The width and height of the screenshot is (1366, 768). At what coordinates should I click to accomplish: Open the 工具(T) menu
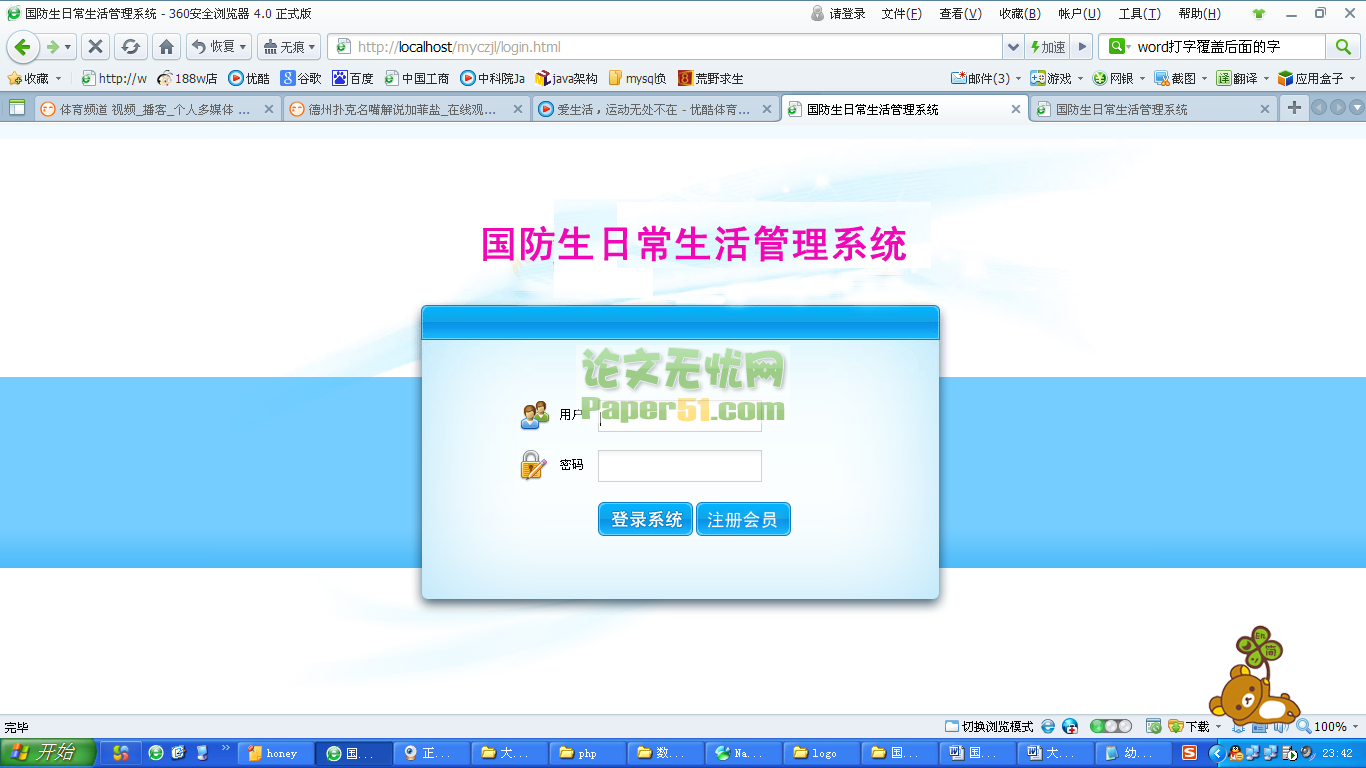pyautogui.click(x=1139, y=14)
